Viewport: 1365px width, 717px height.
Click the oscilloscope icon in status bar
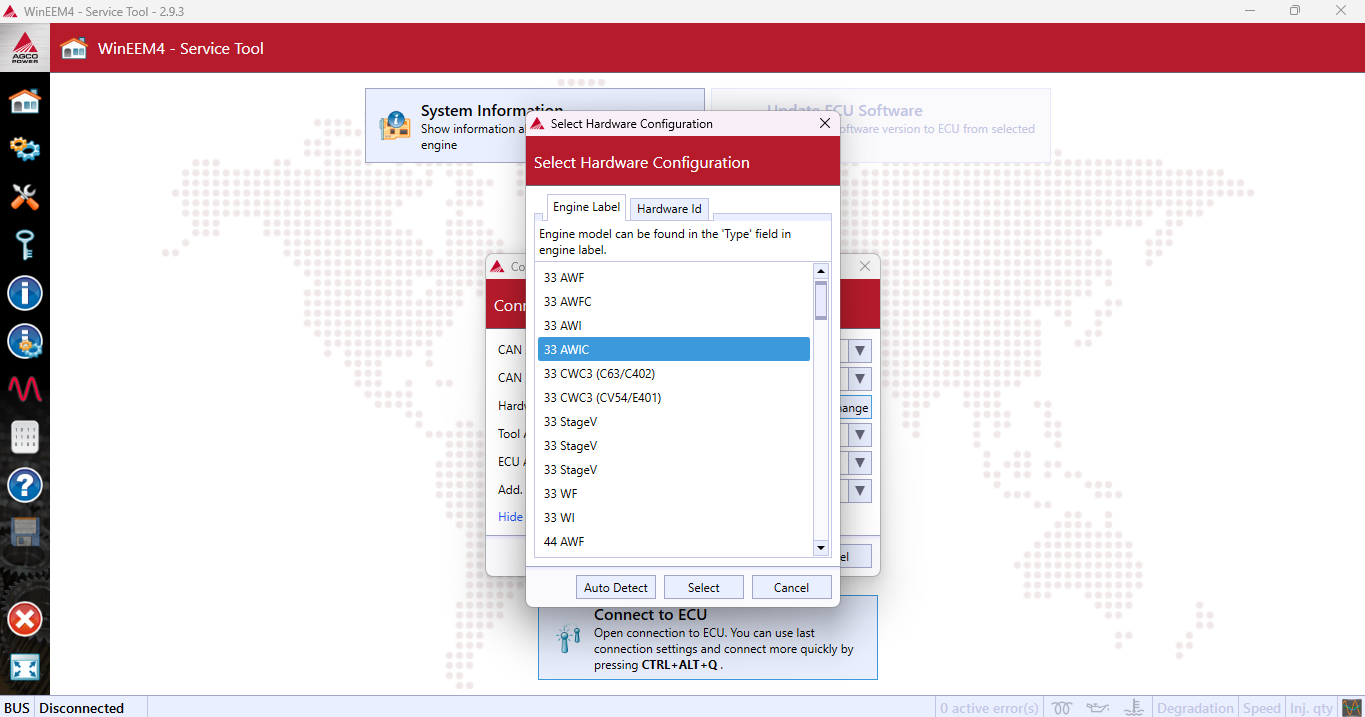click(x=1350, y=708)
